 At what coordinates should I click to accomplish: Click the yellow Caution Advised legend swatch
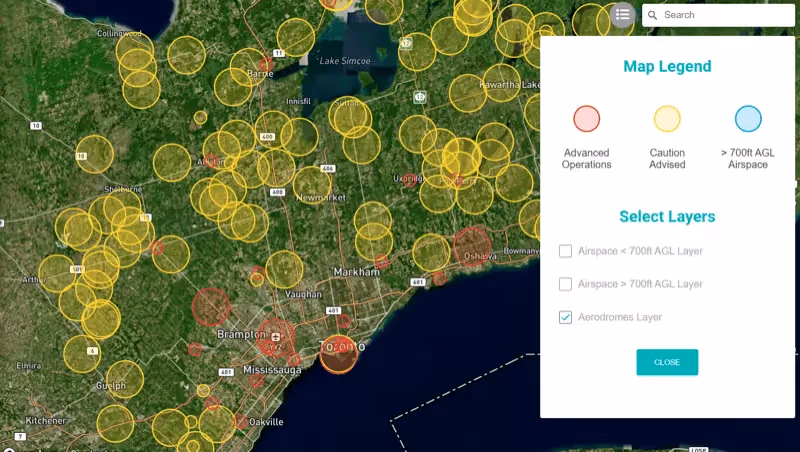667,119
